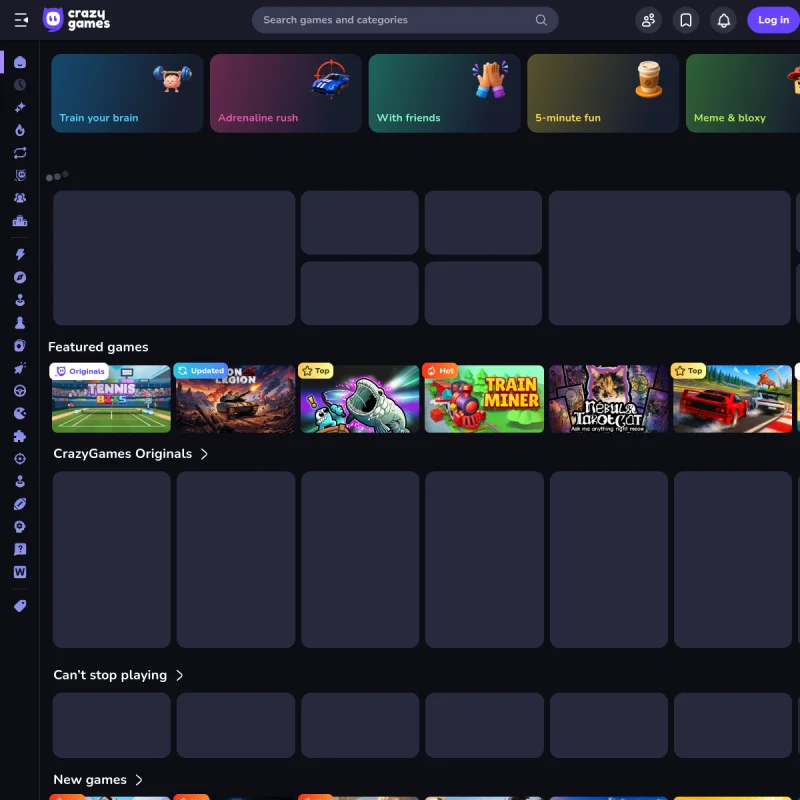Open leaderboard podium icon in sidebar
Image resolution: width=800 pixels, height=800 pixels.
20,220
